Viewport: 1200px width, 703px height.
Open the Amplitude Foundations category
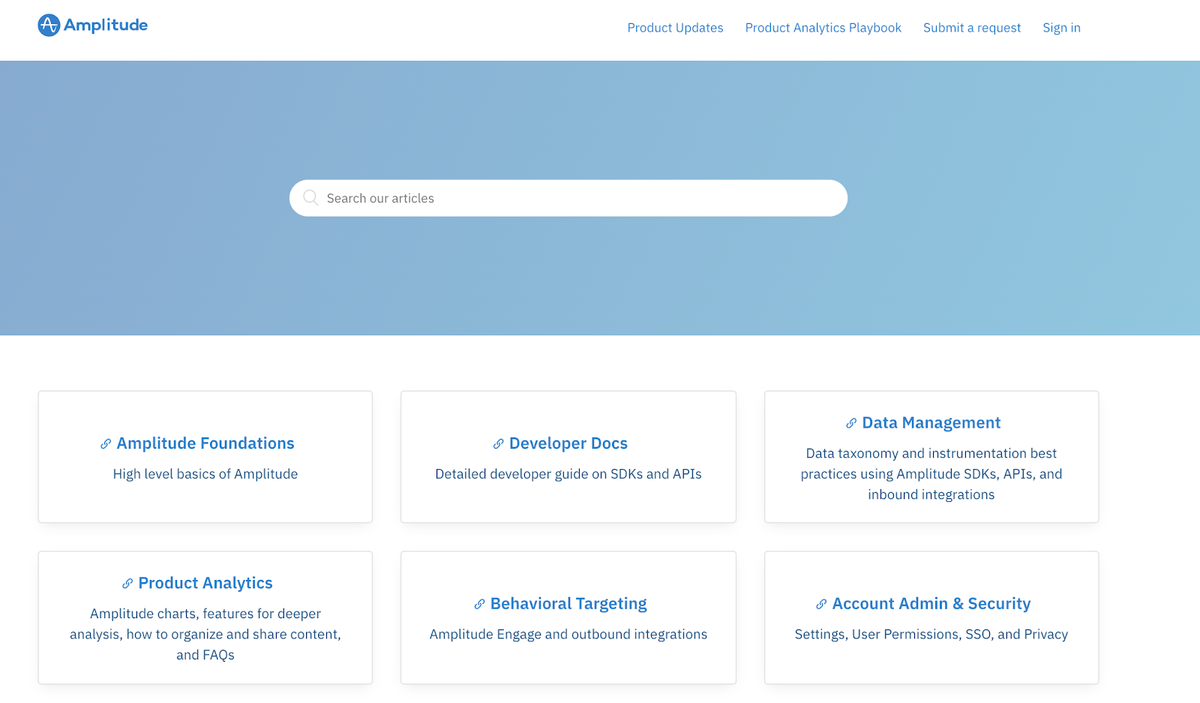tap(205, 457)
